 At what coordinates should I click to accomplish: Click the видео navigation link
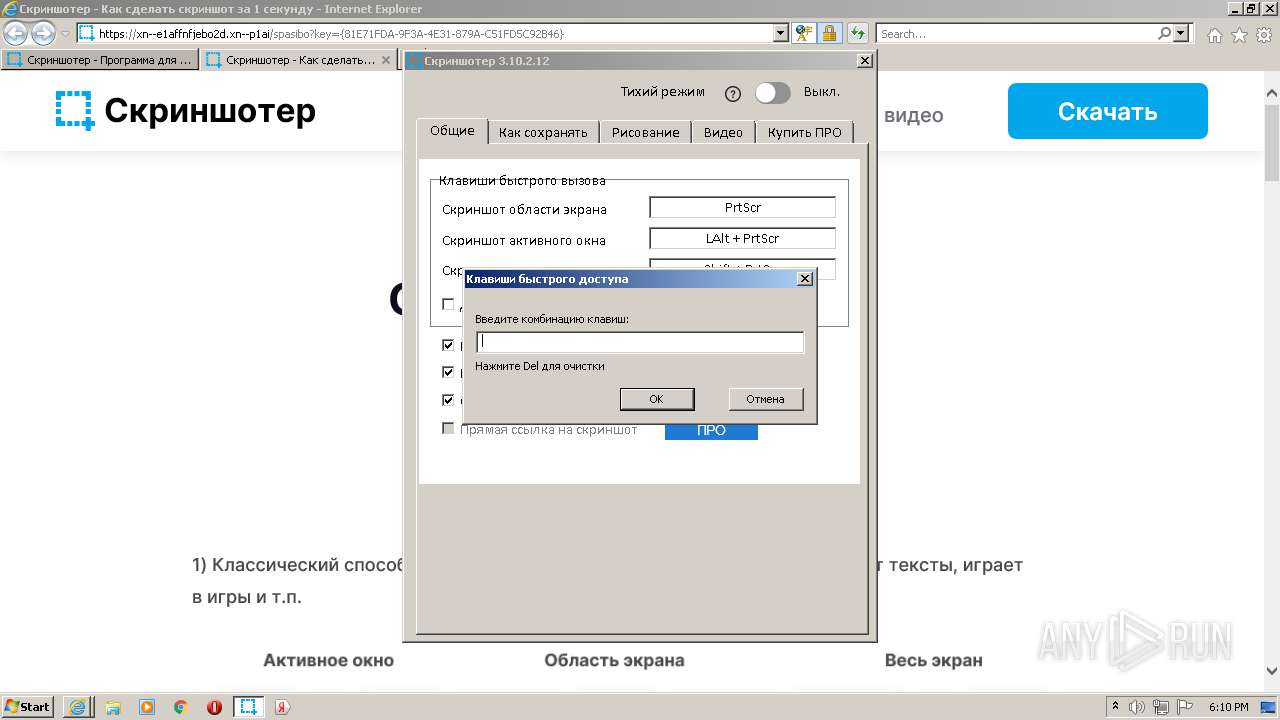coord(913,115)
